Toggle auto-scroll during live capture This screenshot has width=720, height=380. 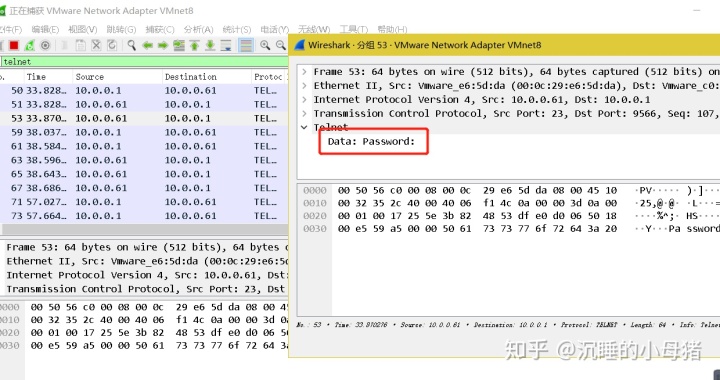[x=226, y=45]
